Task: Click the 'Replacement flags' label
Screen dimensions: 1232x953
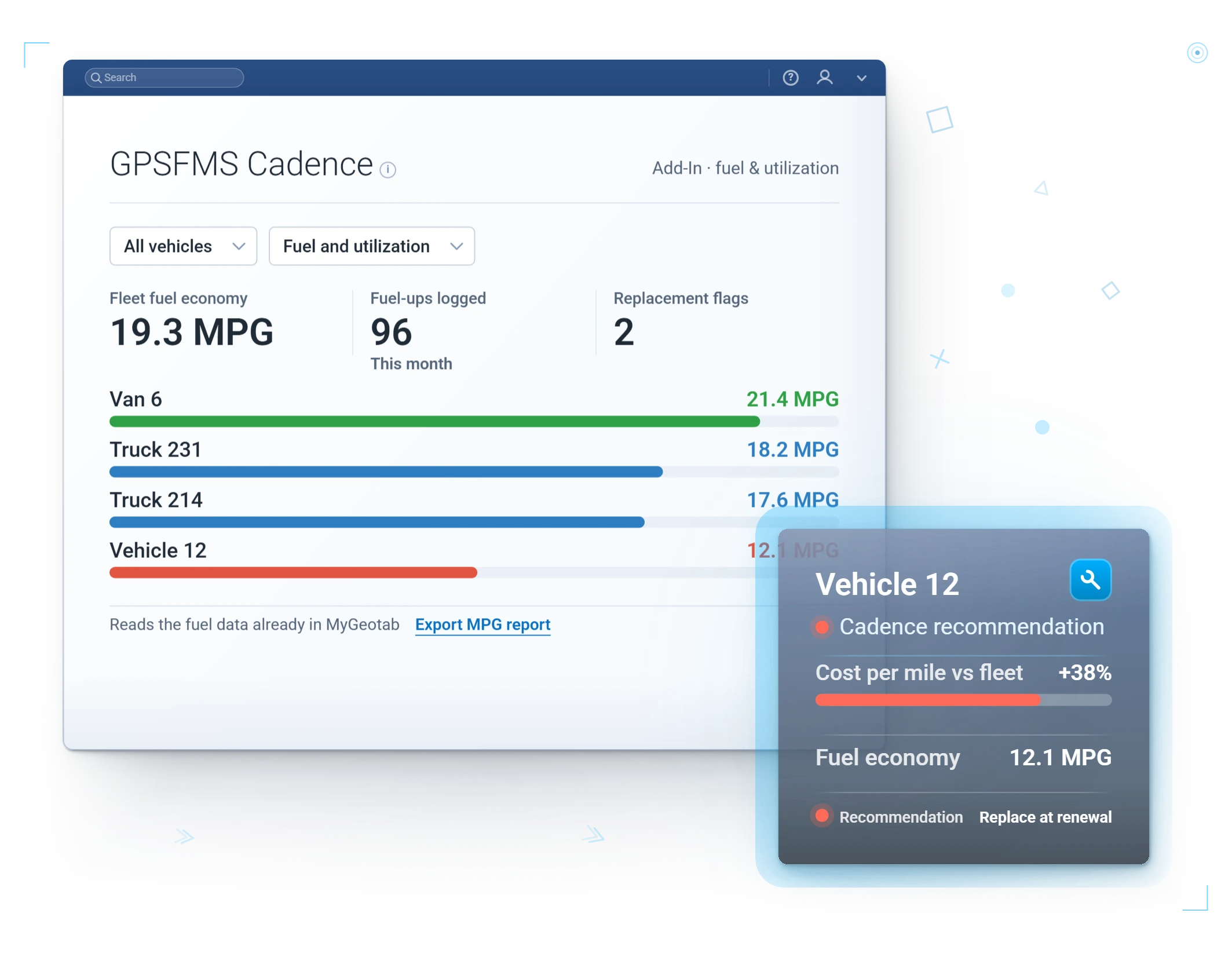Action: [x=681, y=298]
